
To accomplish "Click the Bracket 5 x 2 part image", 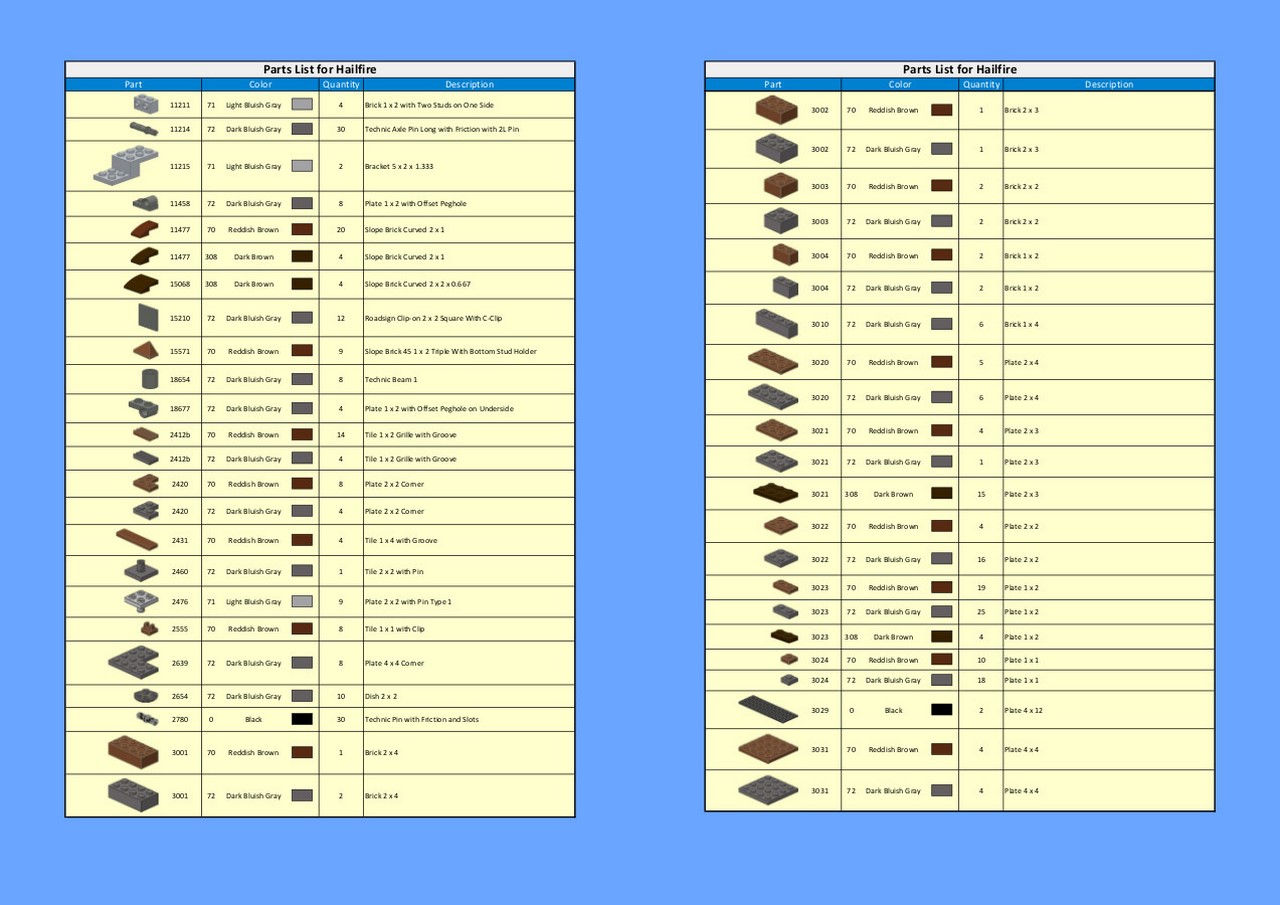I will tap(126, 166).
